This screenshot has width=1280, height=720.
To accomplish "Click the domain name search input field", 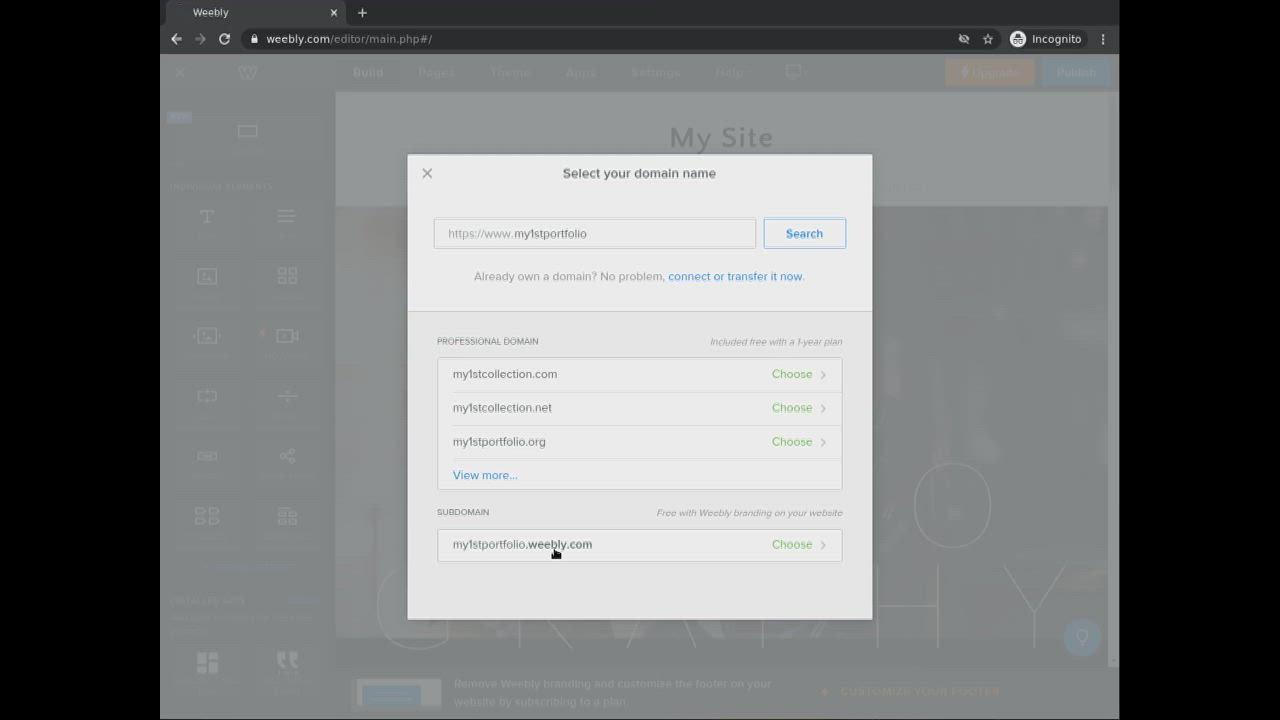I will [x=595, y=234].
